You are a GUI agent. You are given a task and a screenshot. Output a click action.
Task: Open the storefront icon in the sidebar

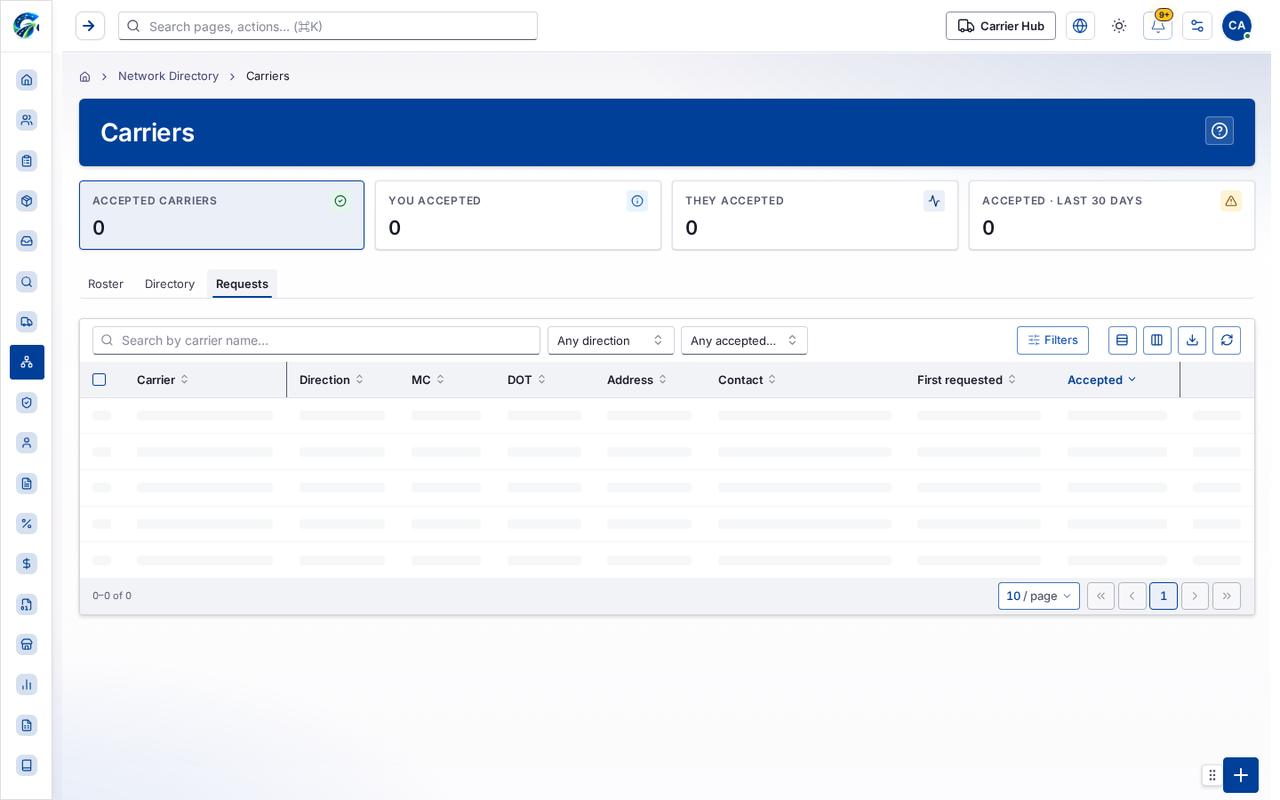[x=27, y=645]
